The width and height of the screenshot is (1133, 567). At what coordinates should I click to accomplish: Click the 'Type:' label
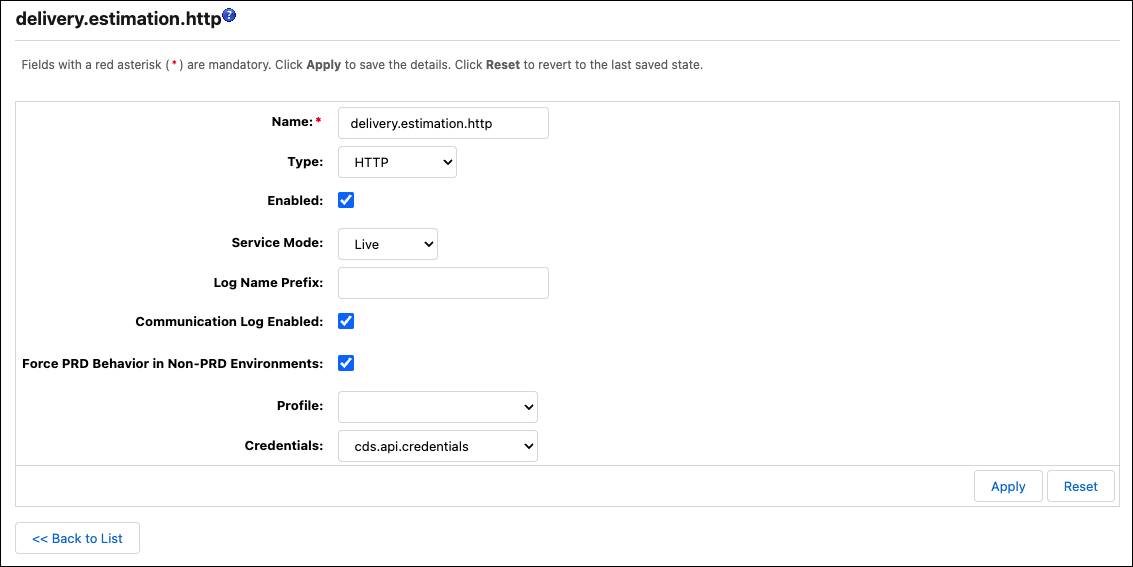pyautogui.click(x=305, y=162)
